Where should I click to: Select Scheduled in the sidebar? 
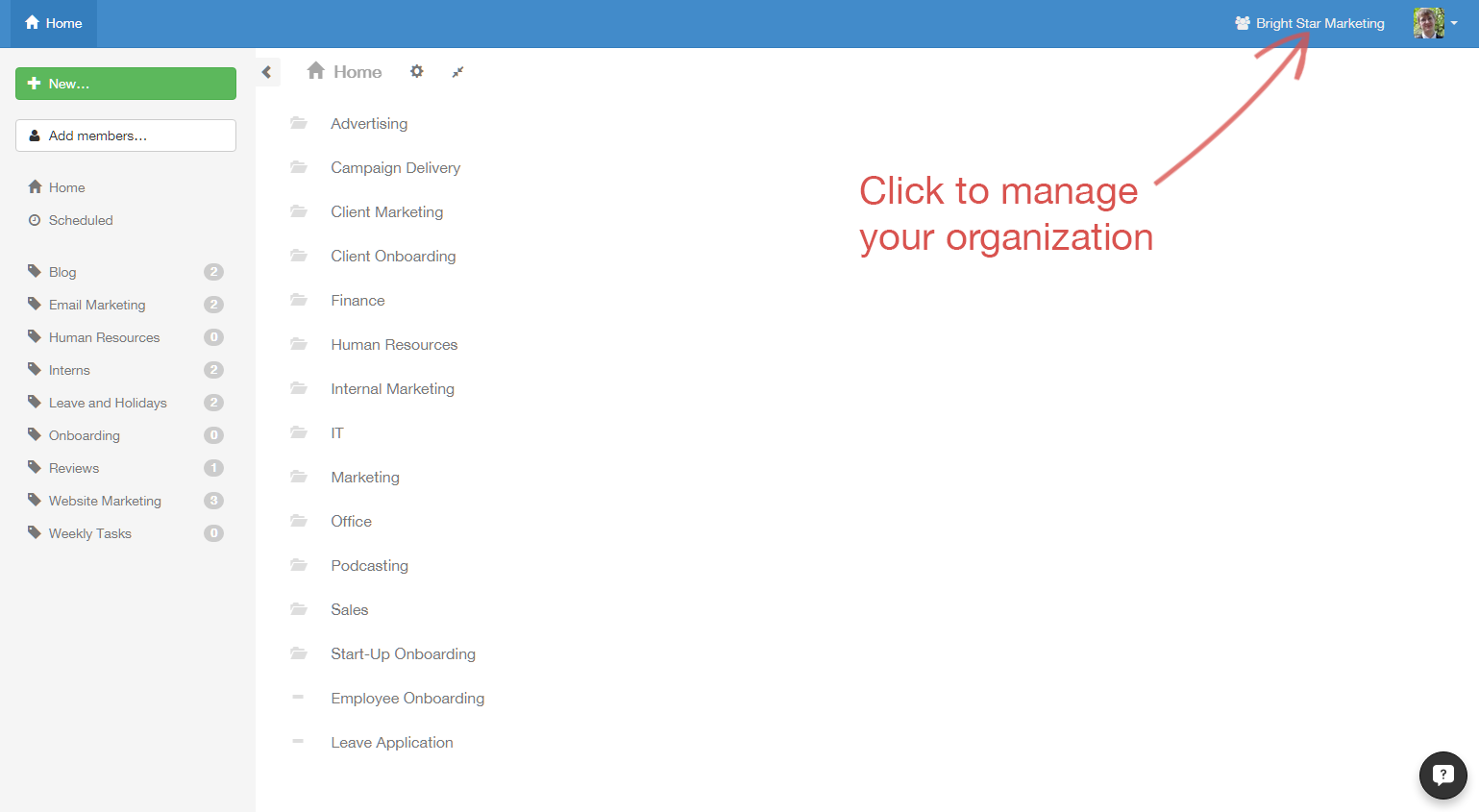click(81, 220)
